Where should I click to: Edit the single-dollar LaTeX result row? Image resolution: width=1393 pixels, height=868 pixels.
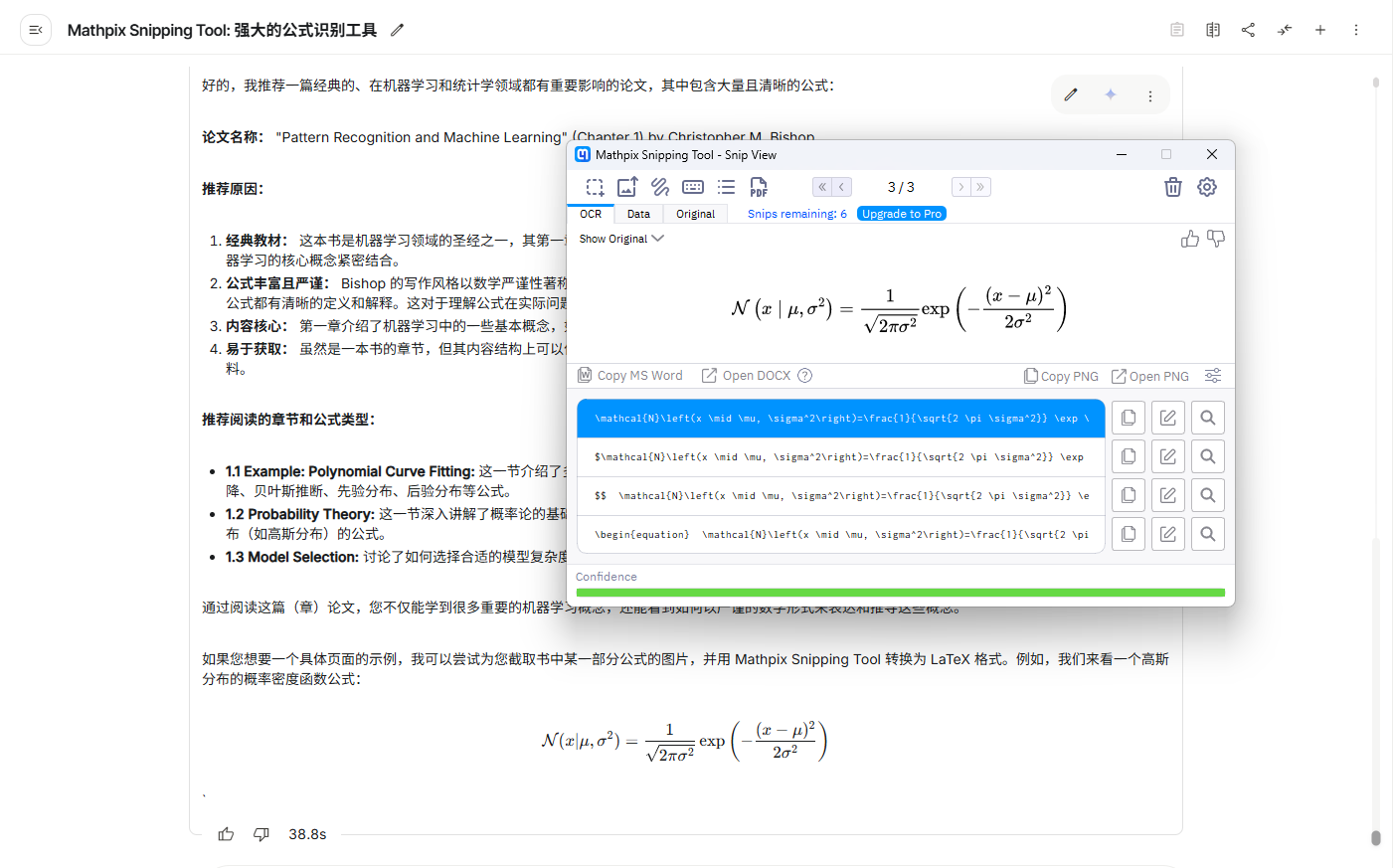1168,457
